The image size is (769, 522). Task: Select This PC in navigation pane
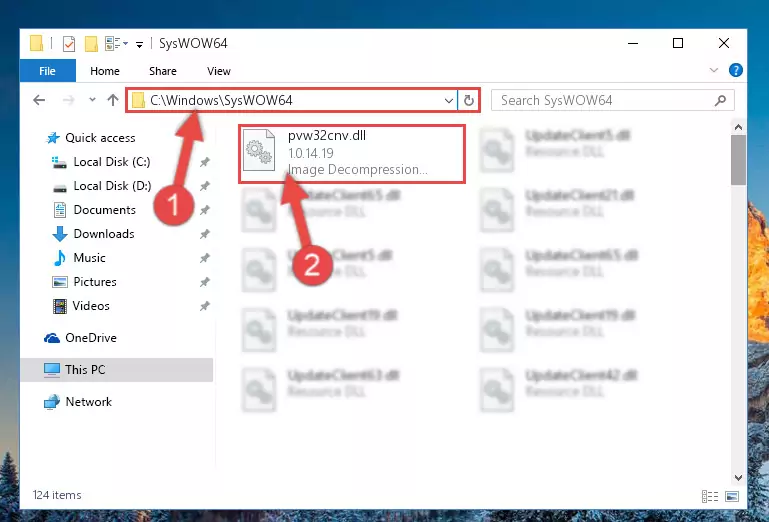click(85, 370)
